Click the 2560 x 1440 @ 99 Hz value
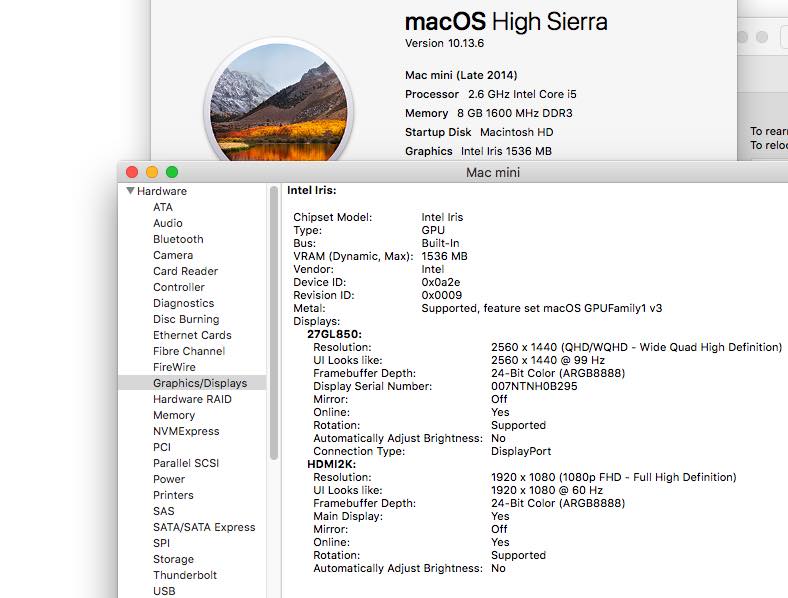Screen dimensions: 788x598 (x=548, y=360)
